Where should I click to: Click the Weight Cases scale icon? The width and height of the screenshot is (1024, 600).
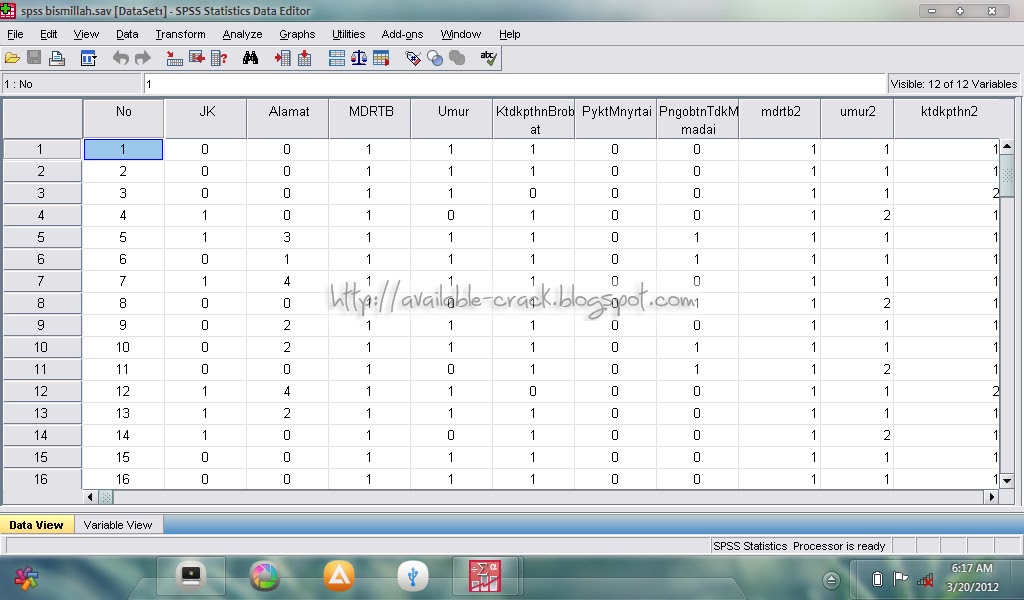359,58
